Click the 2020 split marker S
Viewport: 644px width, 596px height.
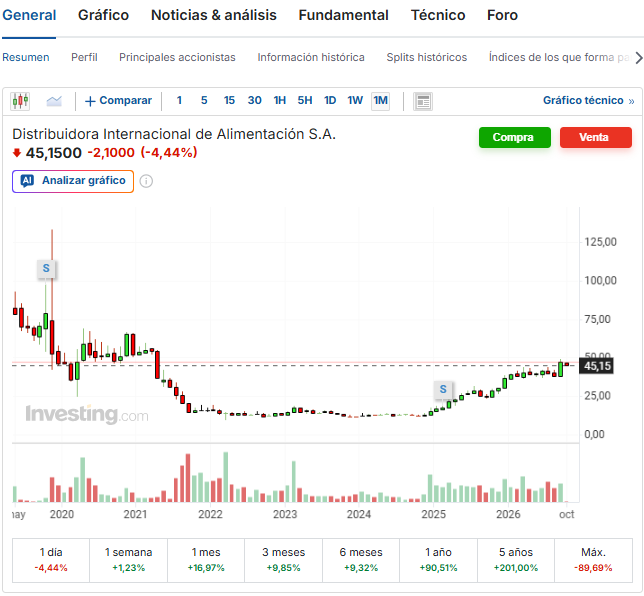[x=46, y=268]
